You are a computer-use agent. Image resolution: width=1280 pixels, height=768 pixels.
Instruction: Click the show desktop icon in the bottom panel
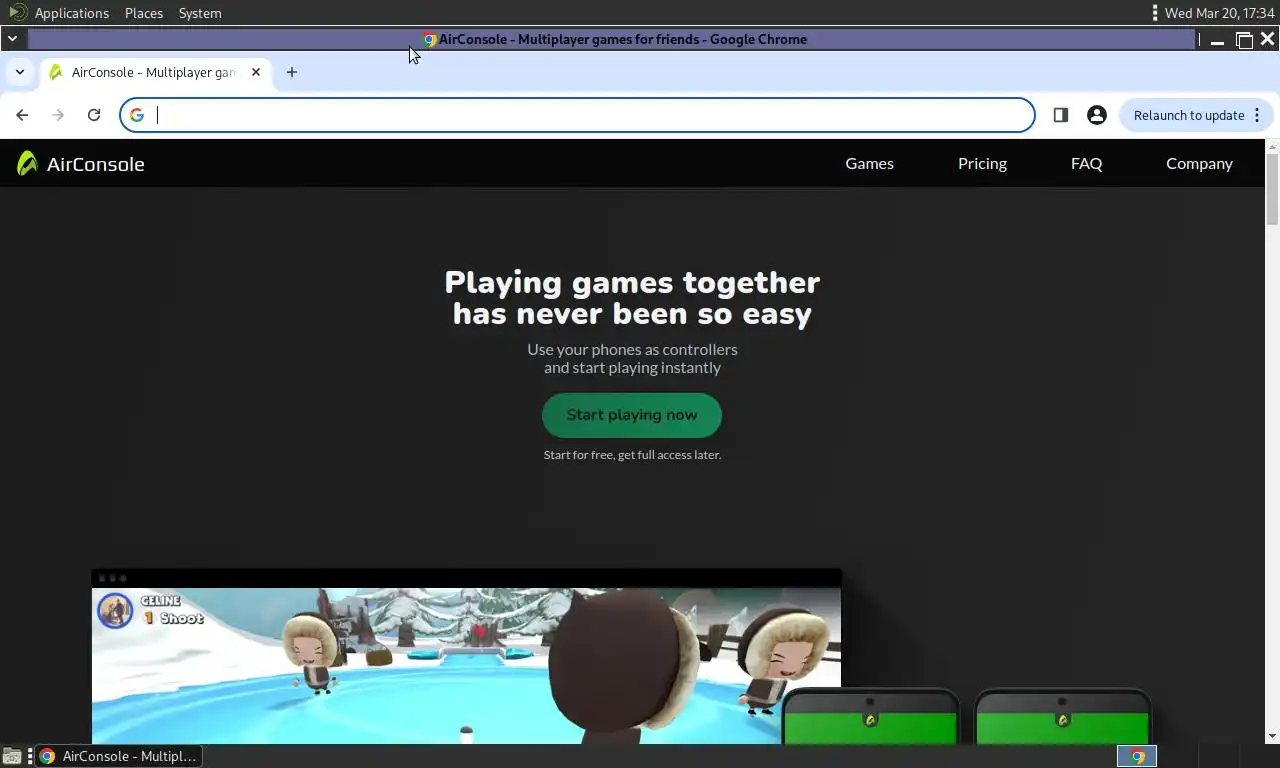pos(12,756)
